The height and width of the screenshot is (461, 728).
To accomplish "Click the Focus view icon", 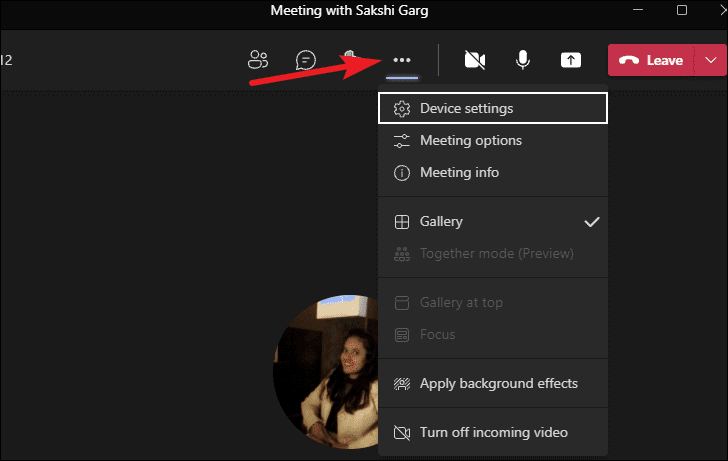I will pyautogui.click(x=402, y=335).
